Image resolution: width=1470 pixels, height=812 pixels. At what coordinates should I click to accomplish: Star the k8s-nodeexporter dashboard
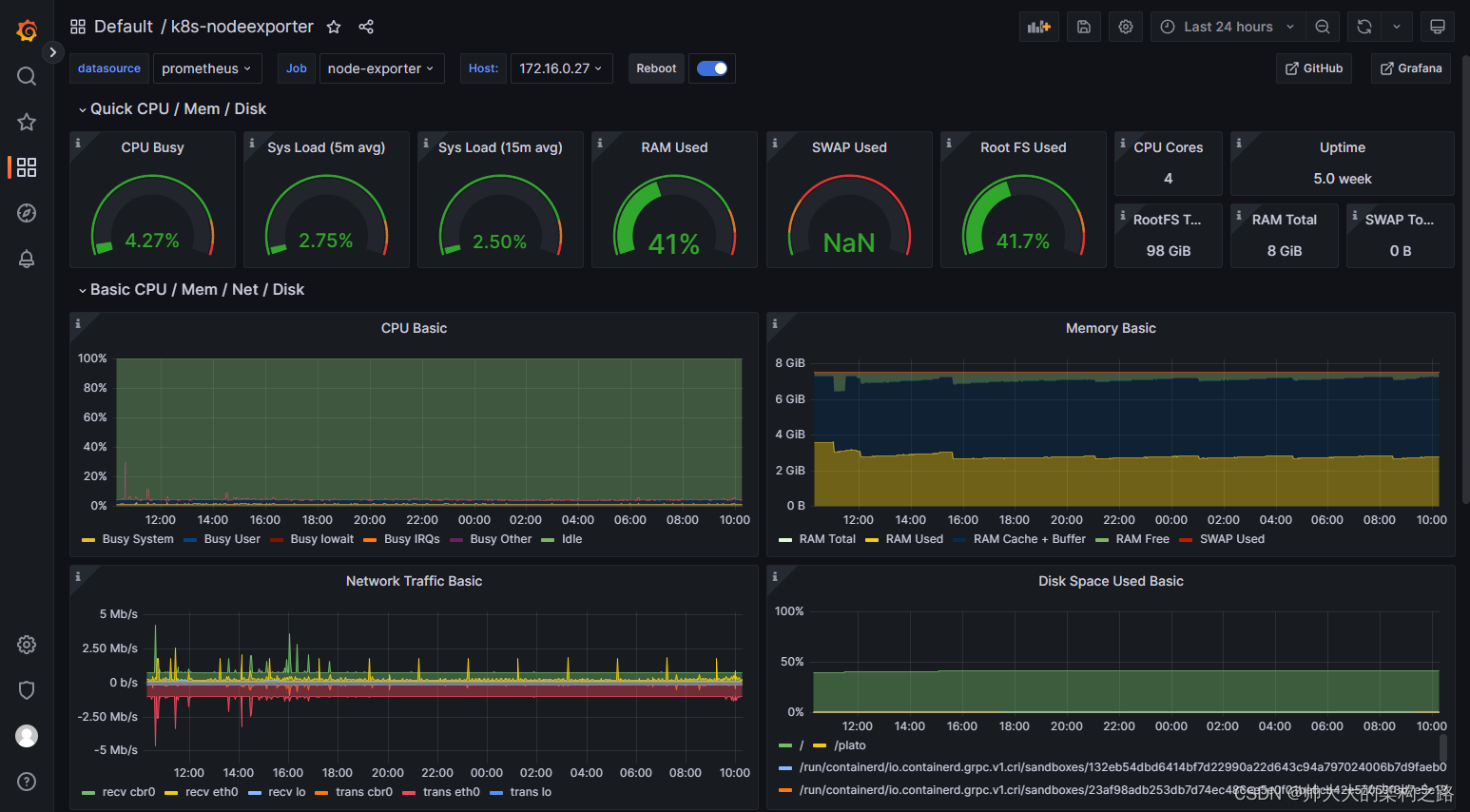334,27
